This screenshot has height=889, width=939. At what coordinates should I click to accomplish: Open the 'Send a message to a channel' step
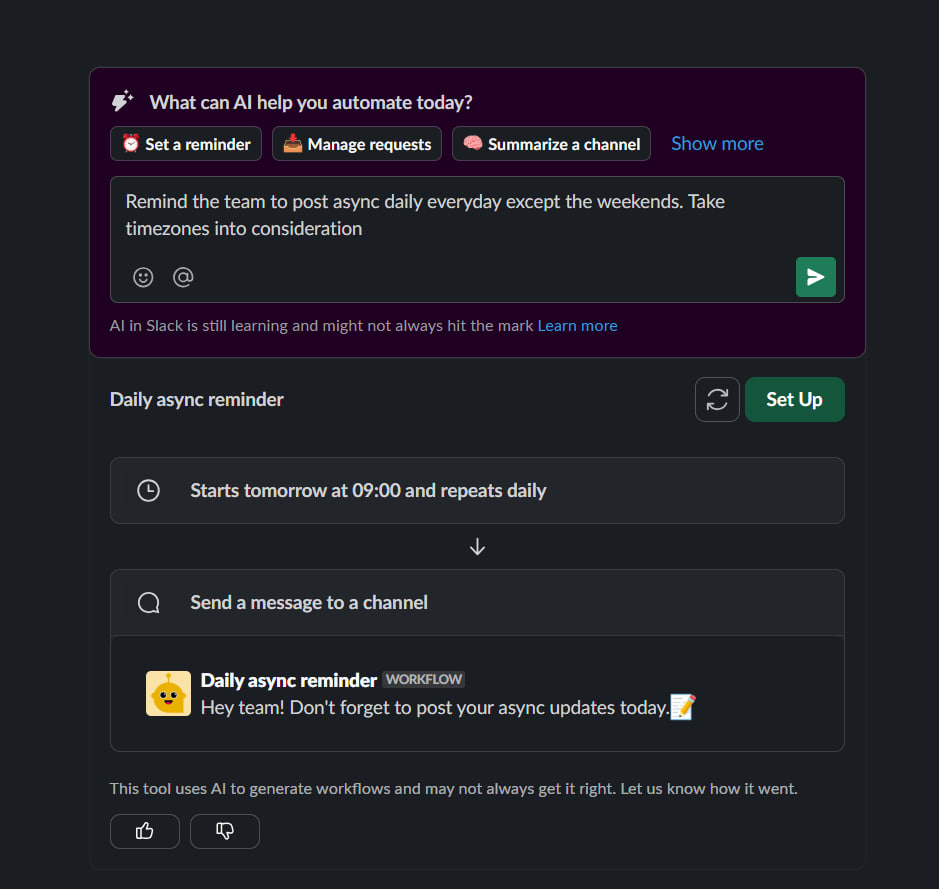(476, 603)
